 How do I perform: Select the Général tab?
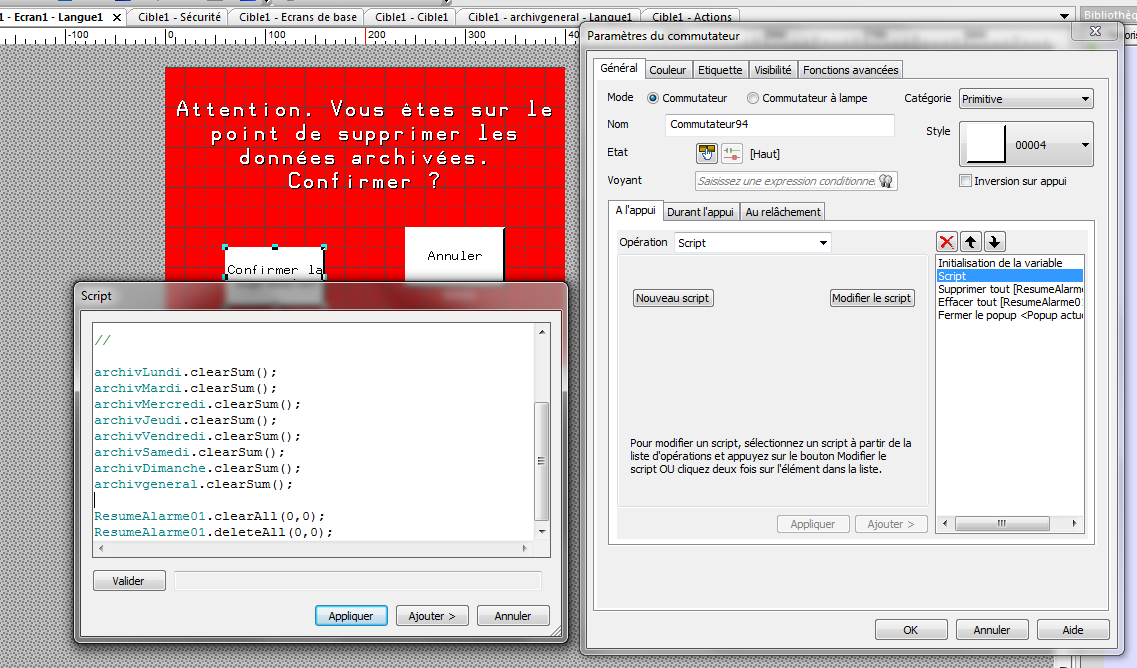pyautogui.click(x=619, y=68)
